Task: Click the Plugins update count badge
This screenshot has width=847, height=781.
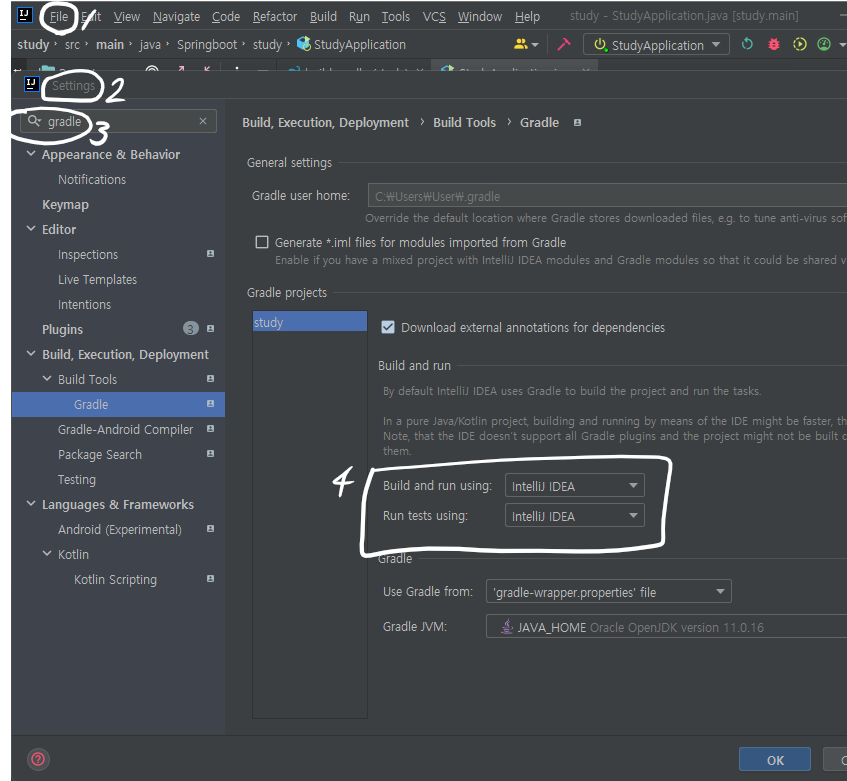Action: (191, 328)
